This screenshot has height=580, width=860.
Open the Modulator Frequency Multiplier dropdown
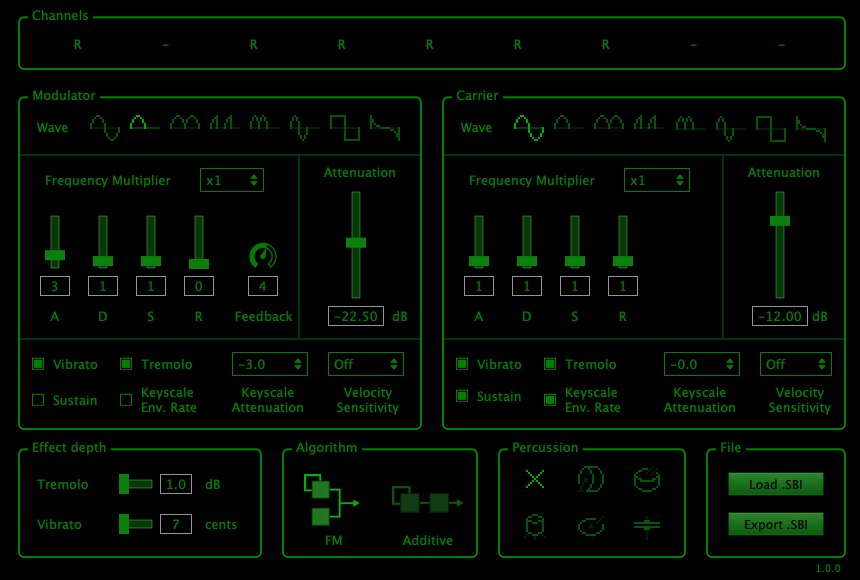(x=232, y=180)
